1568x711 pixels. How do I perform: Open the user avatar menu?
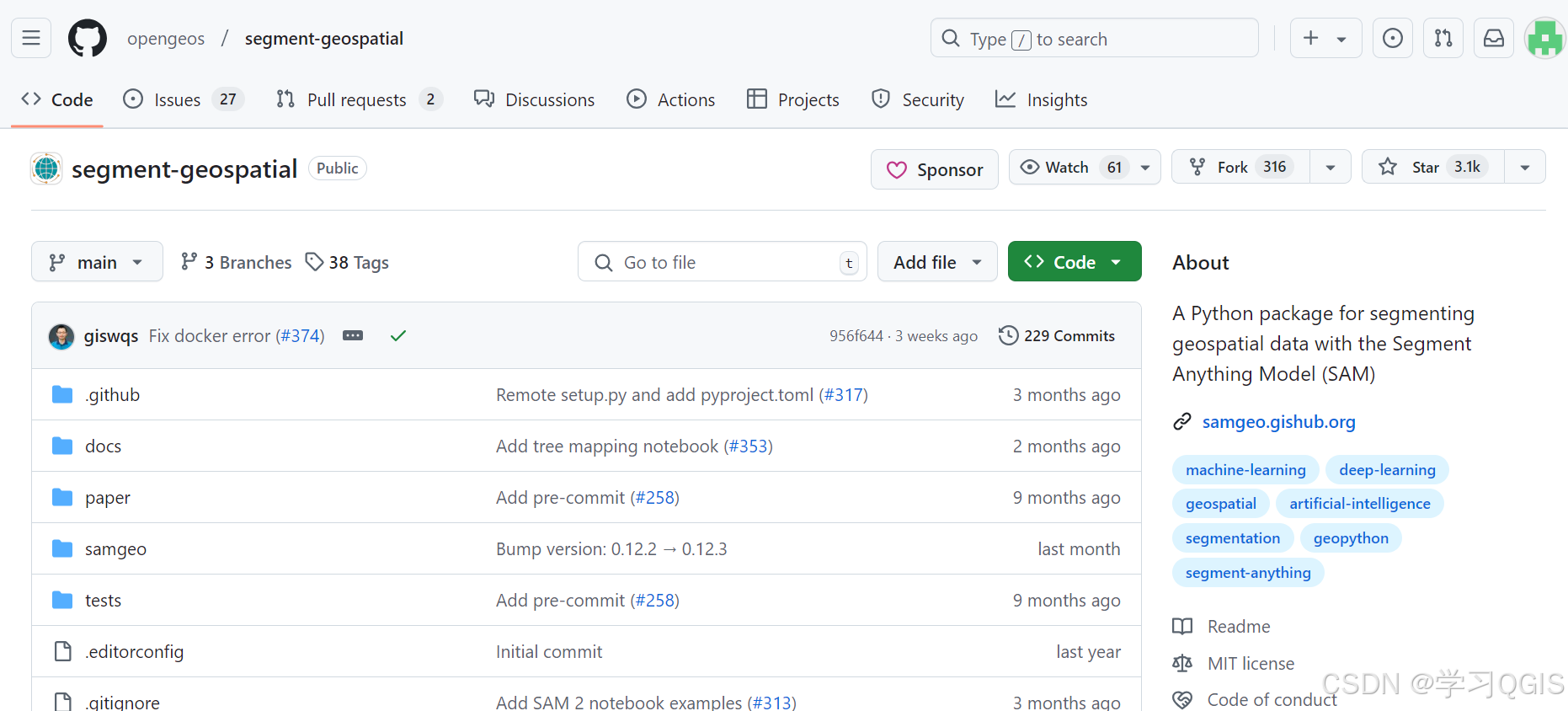pyautogui.click(x=1545, y=38)
